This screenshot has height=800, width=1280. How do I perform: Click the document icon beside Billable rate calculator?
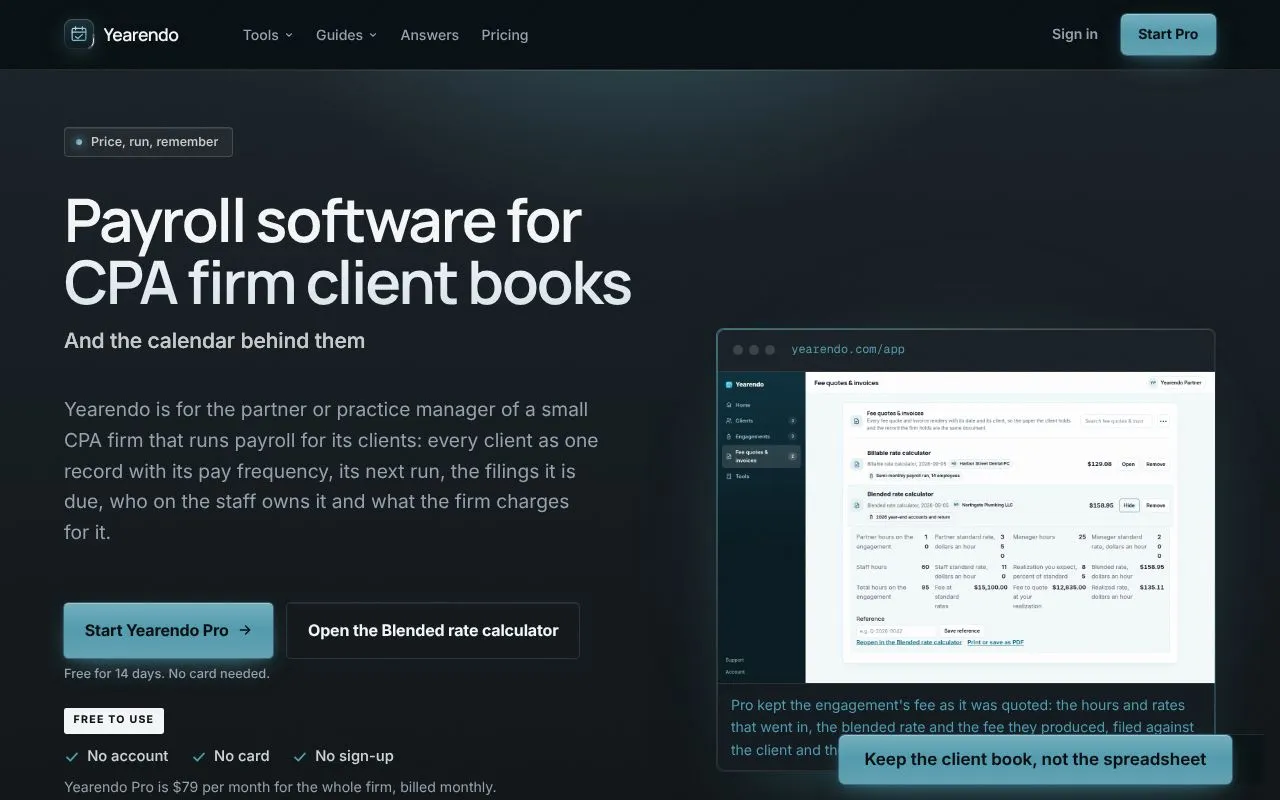[856, 464]
